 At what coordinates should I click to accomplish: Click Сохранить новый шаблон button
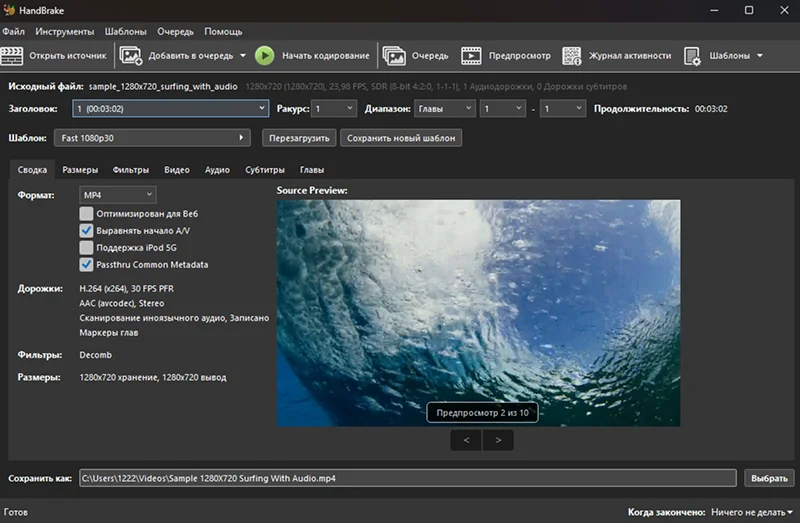[401, 138]
